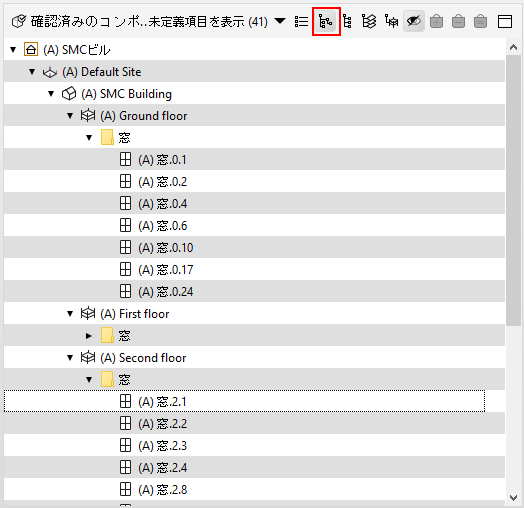
Task: Click folder icon of Ground floor 窓
Action: click(x=107, y=137)
